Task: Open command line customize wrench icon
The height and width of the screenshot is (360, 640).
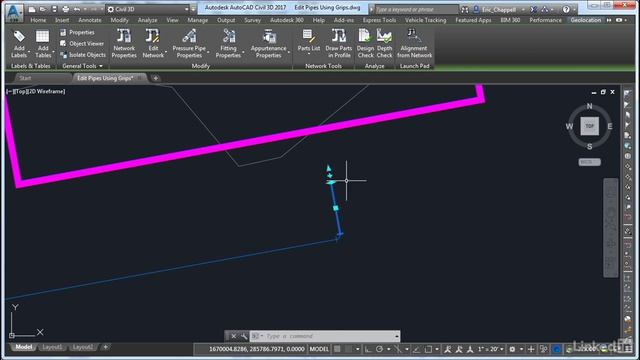Action: click(244, 336)
